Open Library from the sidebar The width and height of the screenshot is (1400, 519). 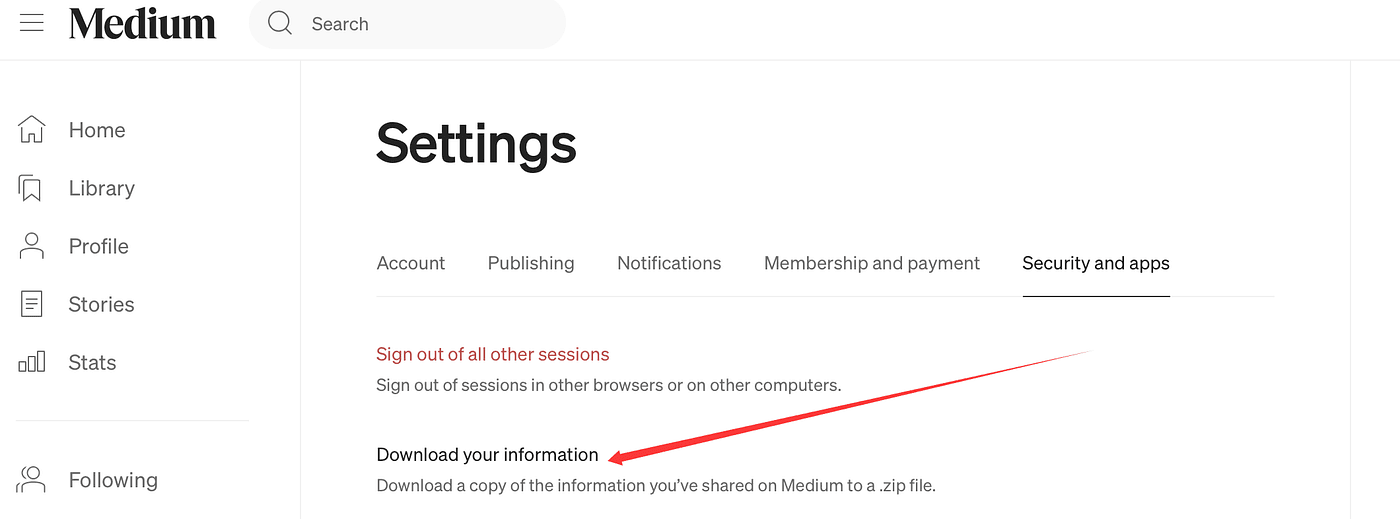pos(101,188)
